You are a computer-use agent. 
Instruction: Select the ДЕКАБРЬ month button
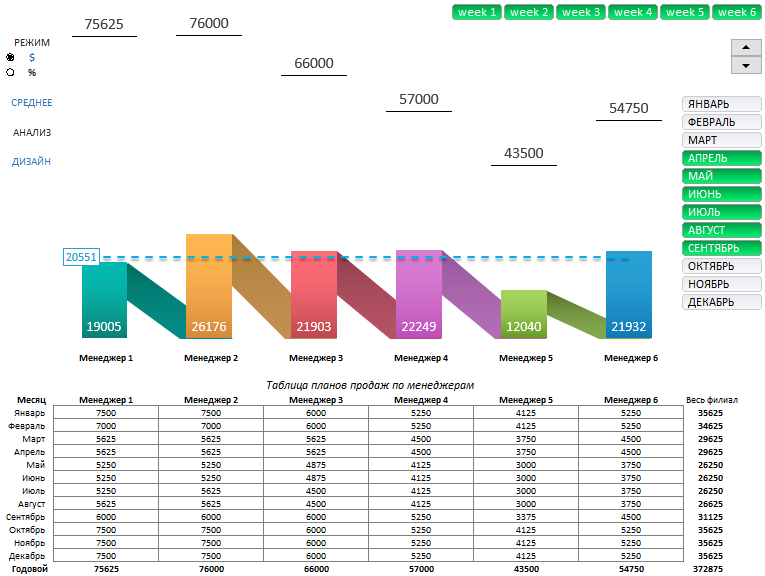(x=721, y=302)
